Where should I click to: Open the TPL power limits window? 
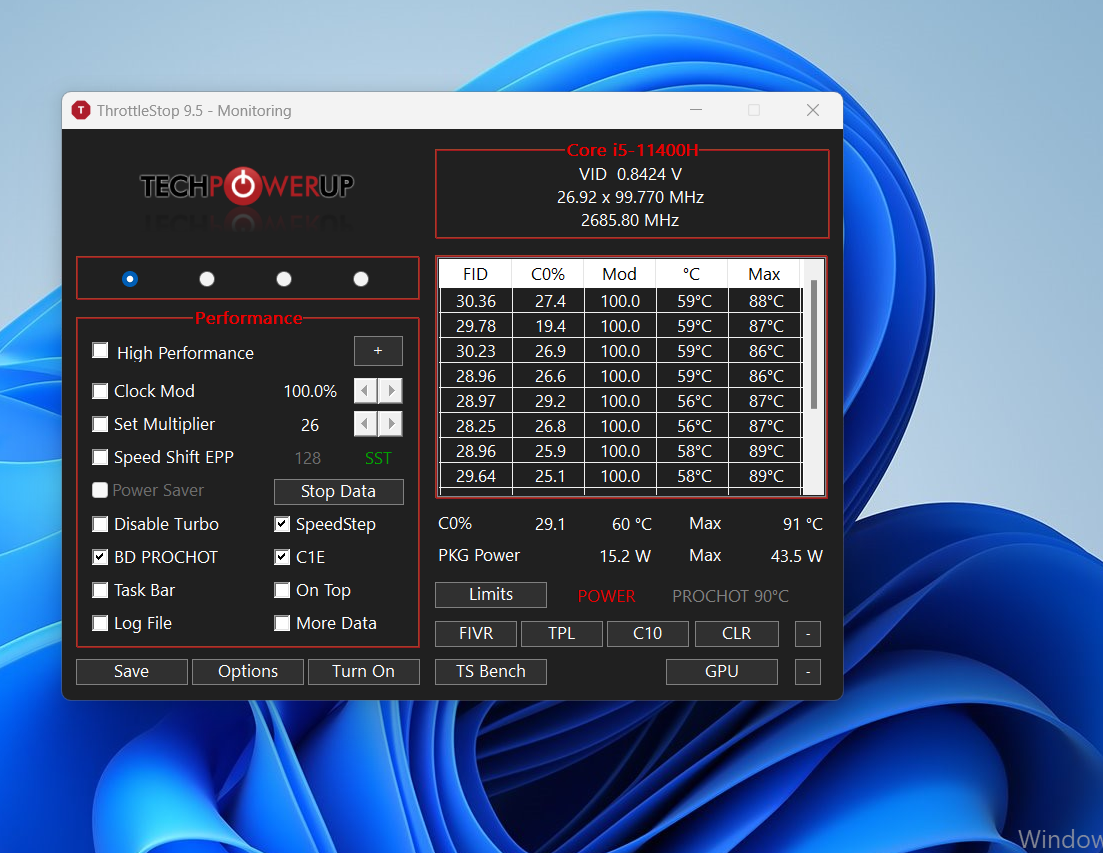561,634
